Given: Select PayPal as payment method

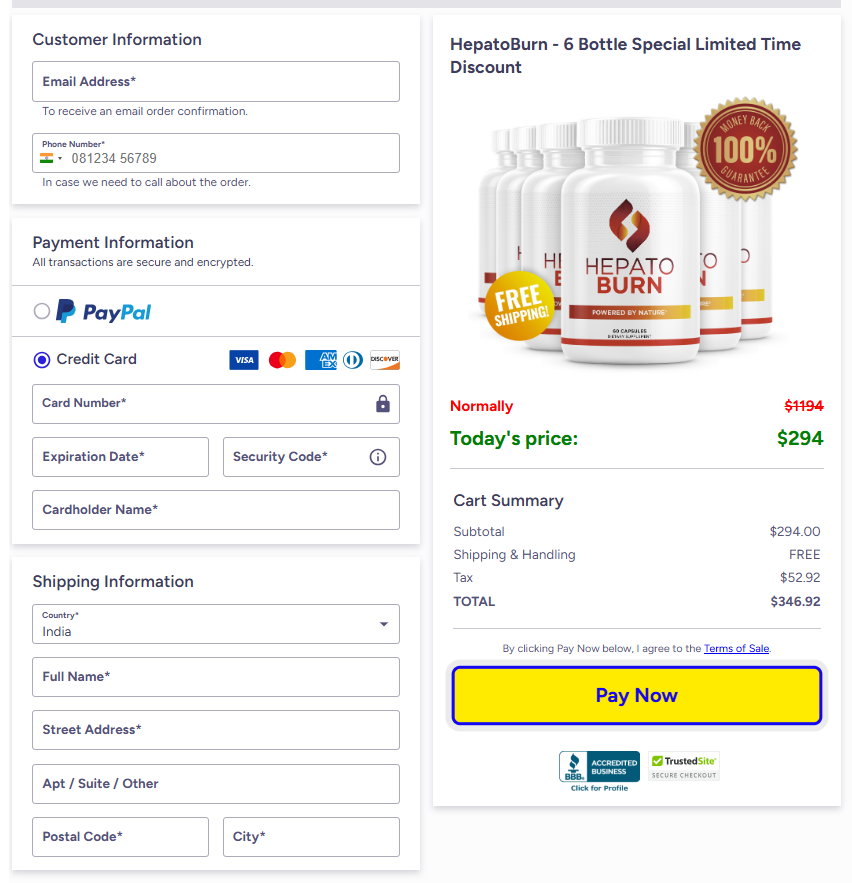Looking at the screenshot, I should point(42,311).
